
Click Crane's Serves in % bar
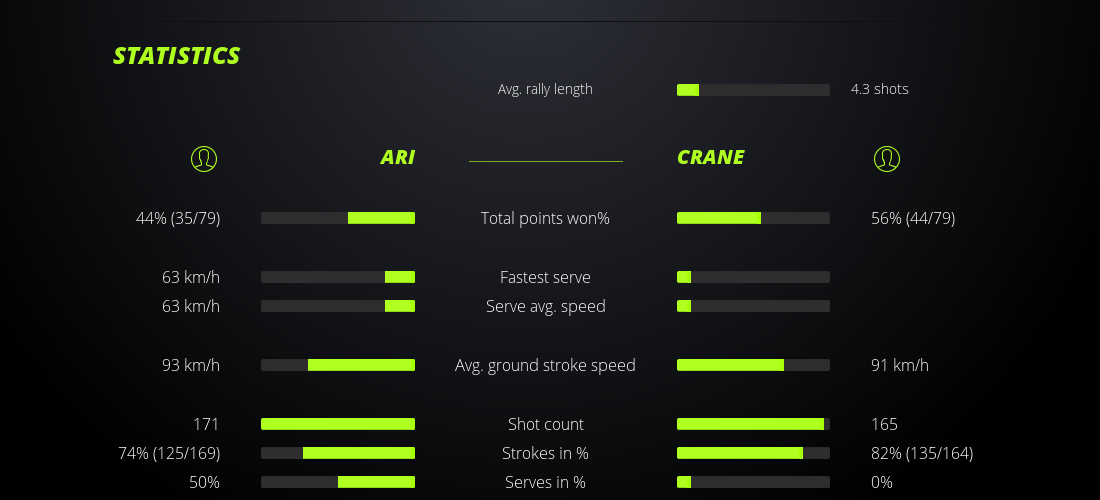pyautogui.click(x=753, y=482)
